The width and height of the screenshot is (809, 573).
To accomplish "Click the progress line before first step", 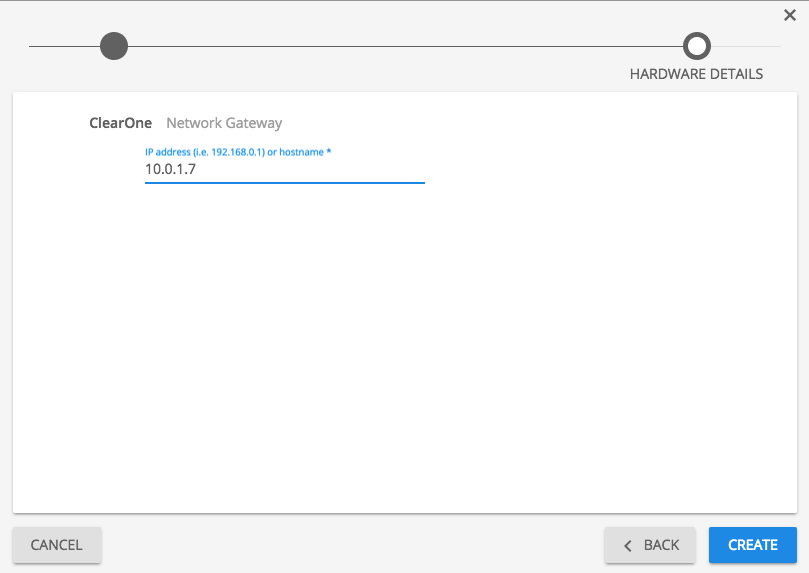I will pyautogui.click(x=62, y=46).
